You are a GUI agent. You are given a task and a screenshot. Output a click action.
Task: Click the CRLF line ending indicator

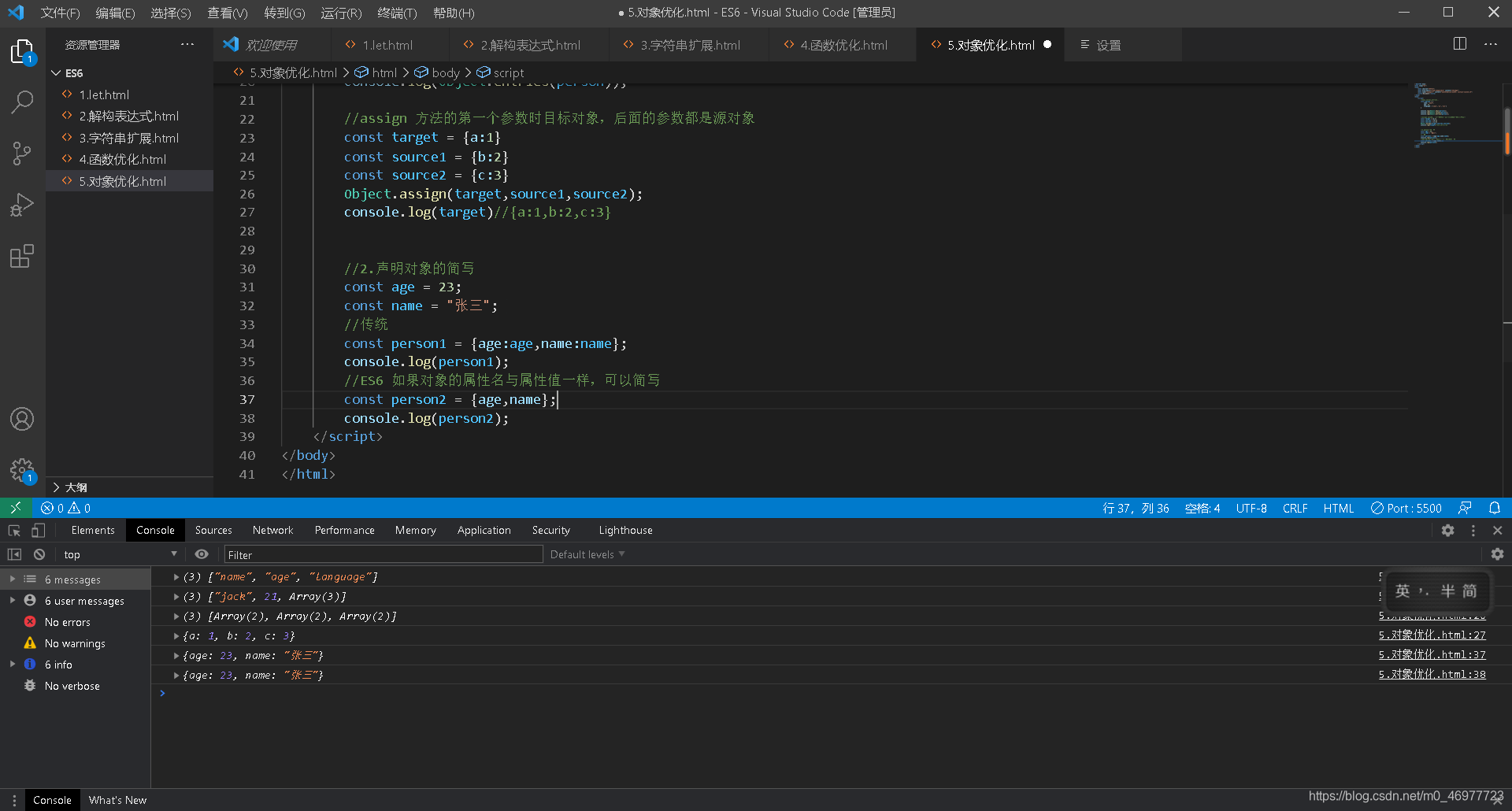click(x=1295, y=508)
